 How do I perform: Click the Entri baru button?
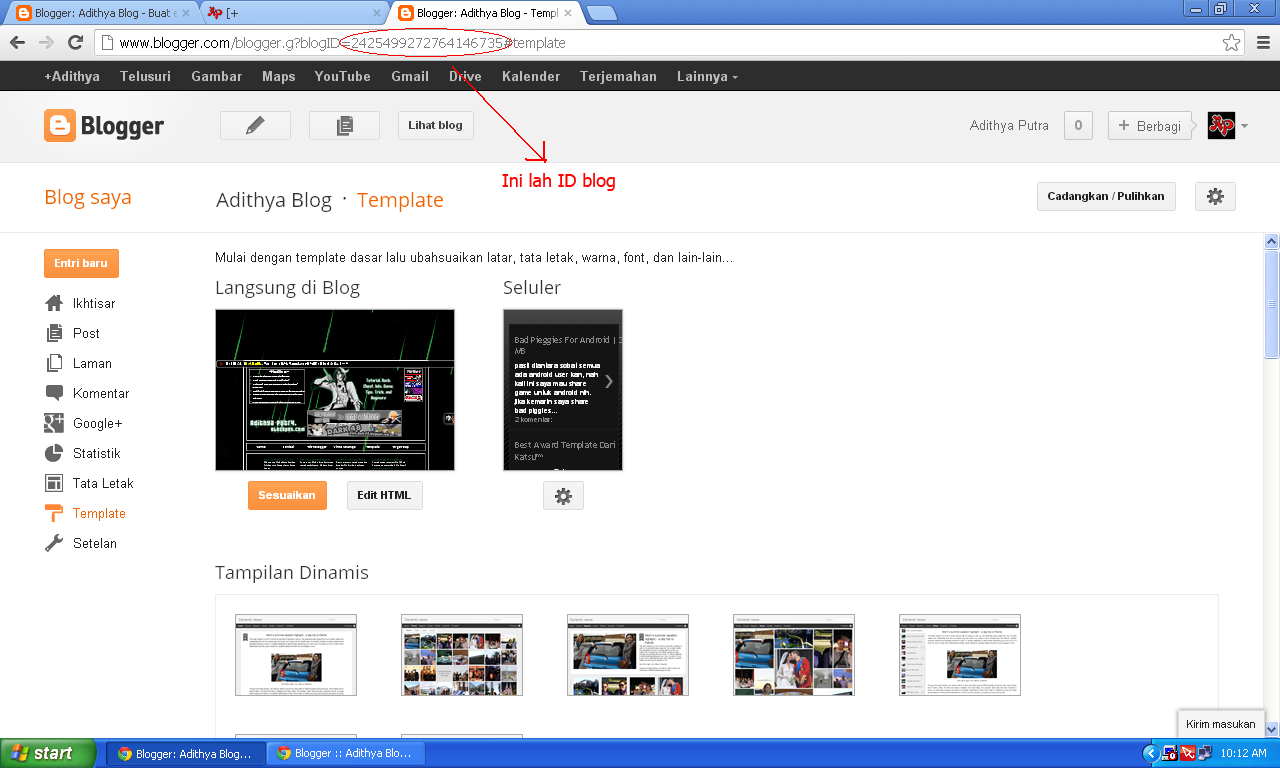pos(81,263)
